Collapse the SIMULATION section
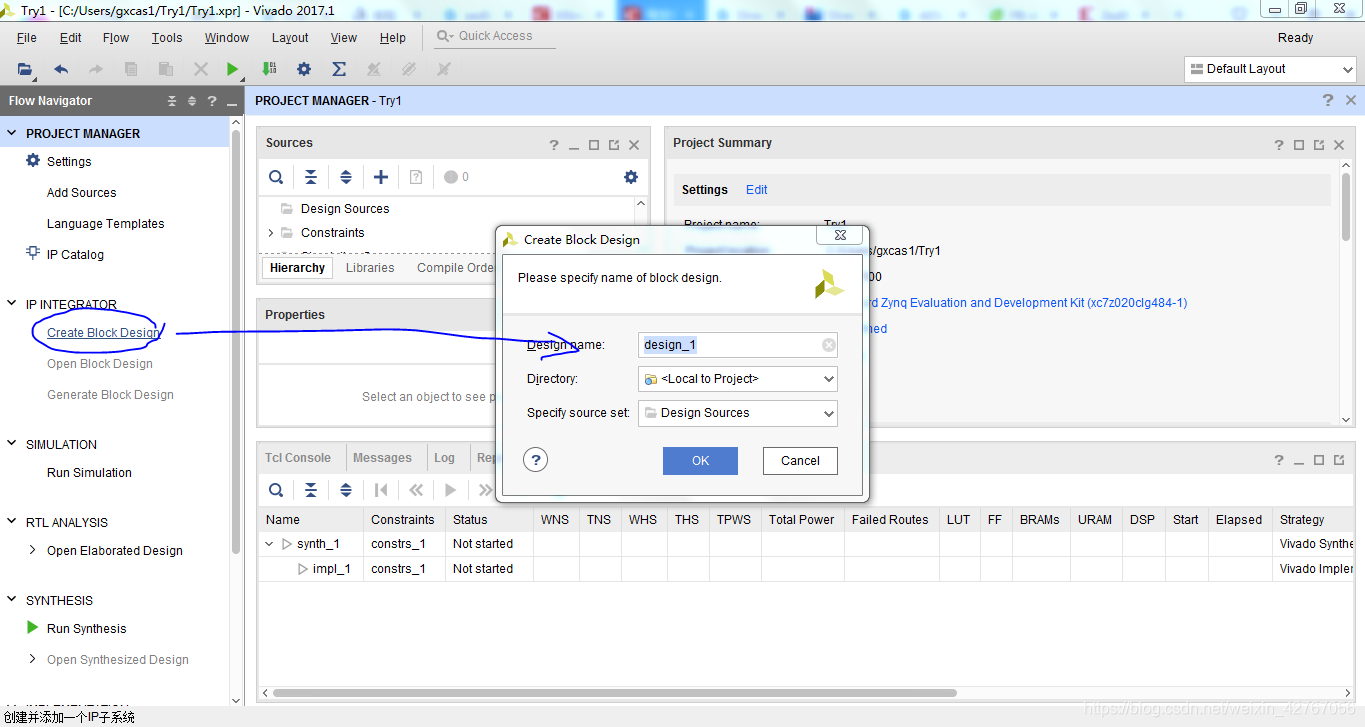Image resolution: width=1365 pixels, height=727 pixels. coord(12,444)
